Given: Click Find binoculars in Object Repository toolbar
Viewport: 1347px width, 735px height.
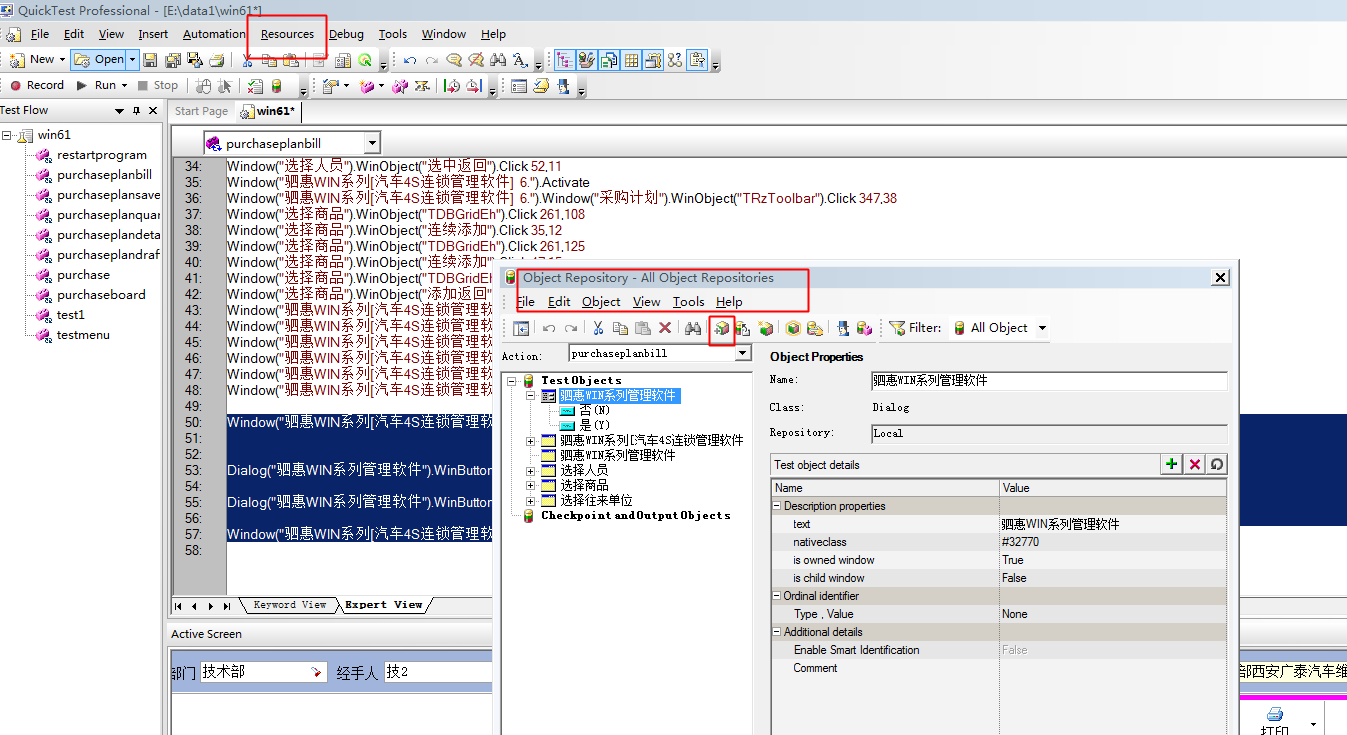Looking at the screenshot, I should 692,328.
